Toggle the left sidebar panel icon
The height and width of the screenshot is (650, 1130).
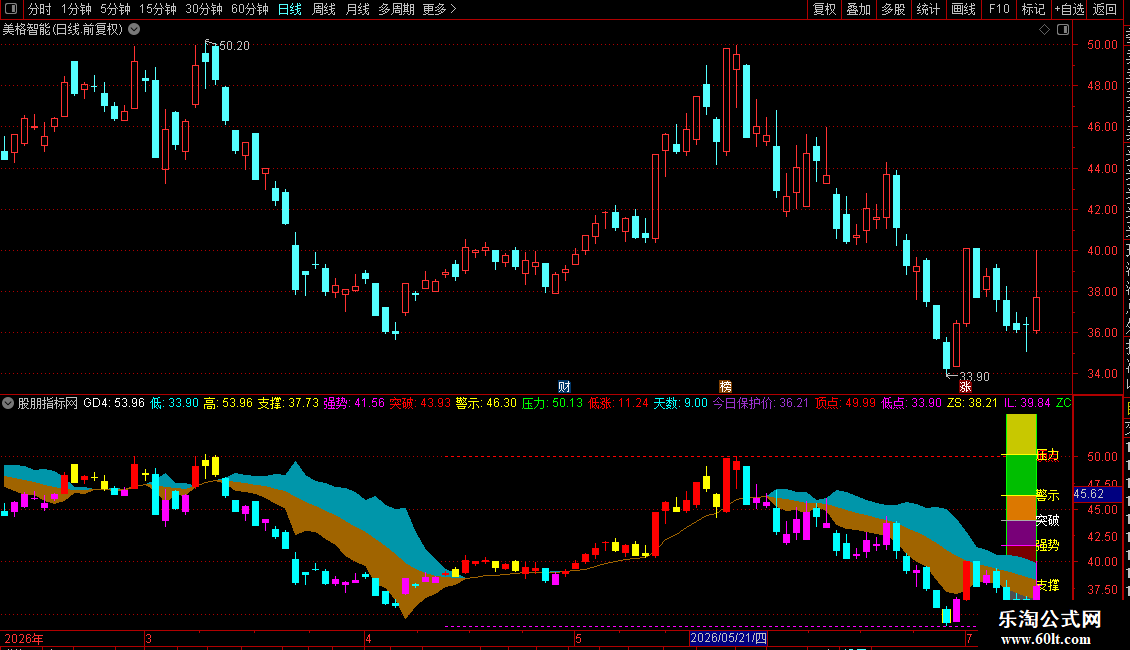coord(11,9)
